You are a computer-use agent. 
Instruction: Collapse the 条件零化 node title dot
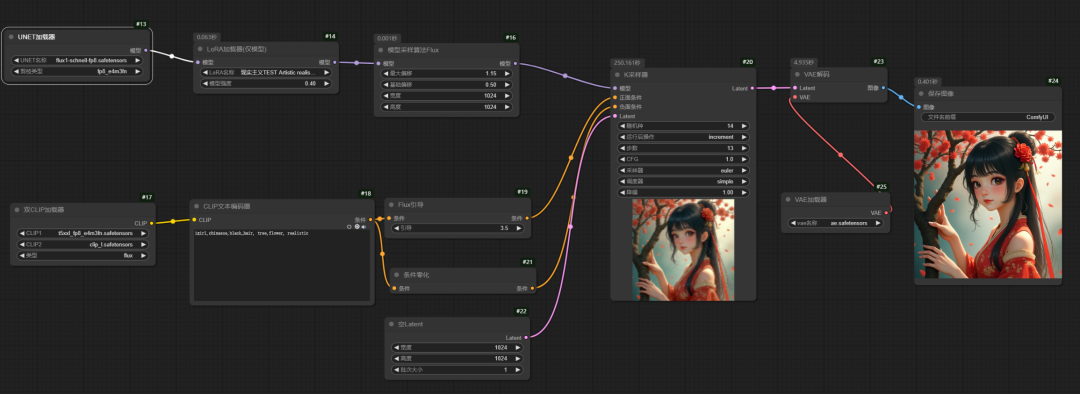point(396,275)
